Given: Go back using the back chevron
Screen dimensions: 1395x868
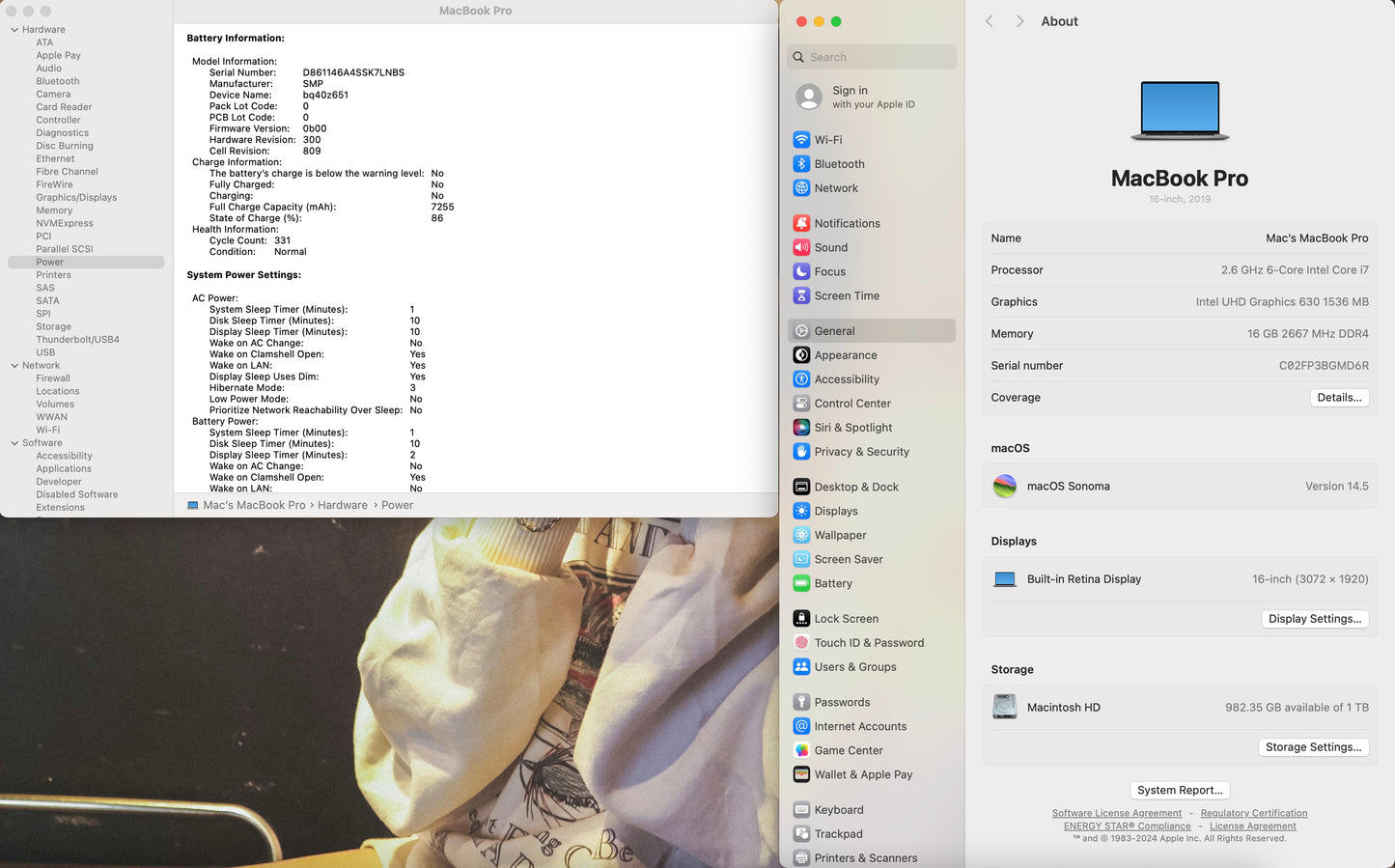Looking at the screenshot, I should pyautogui.click(x=990, y=21).
